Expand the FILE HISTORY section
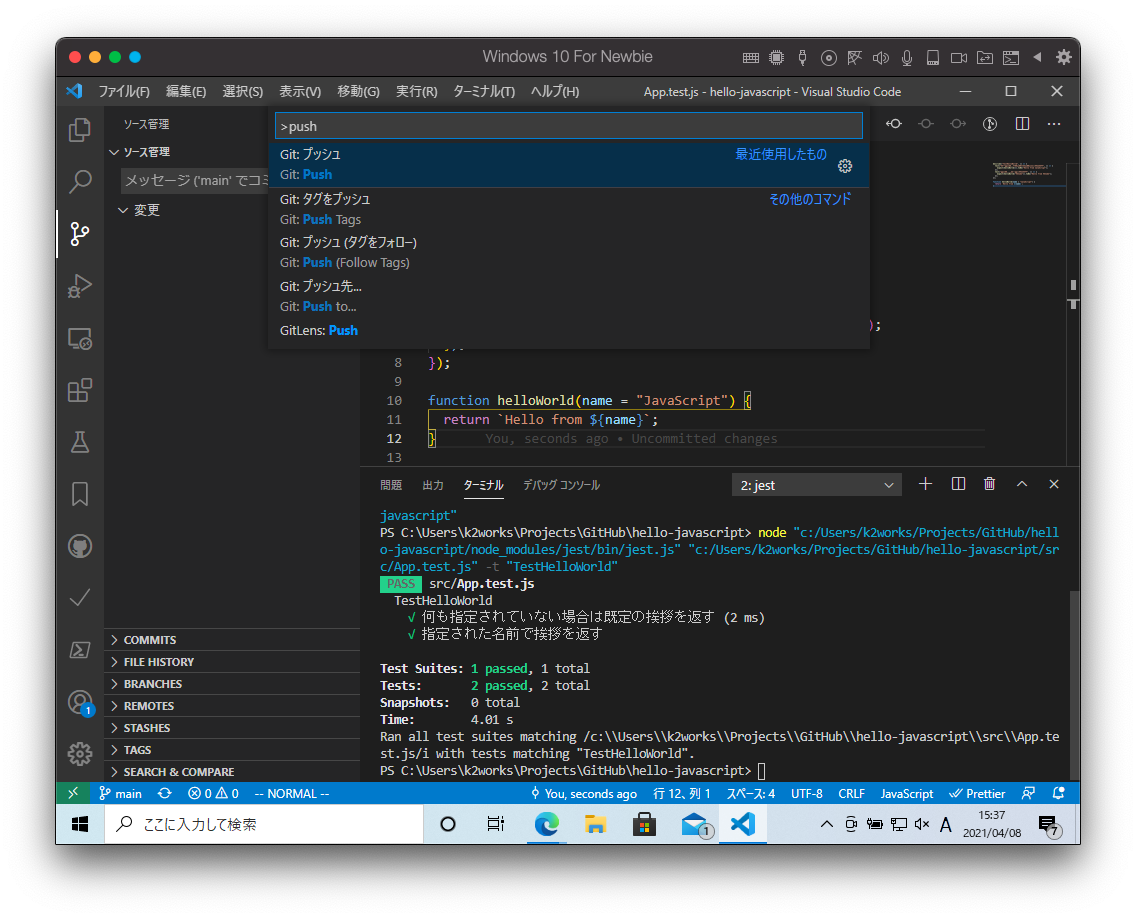 coord(158,662)
